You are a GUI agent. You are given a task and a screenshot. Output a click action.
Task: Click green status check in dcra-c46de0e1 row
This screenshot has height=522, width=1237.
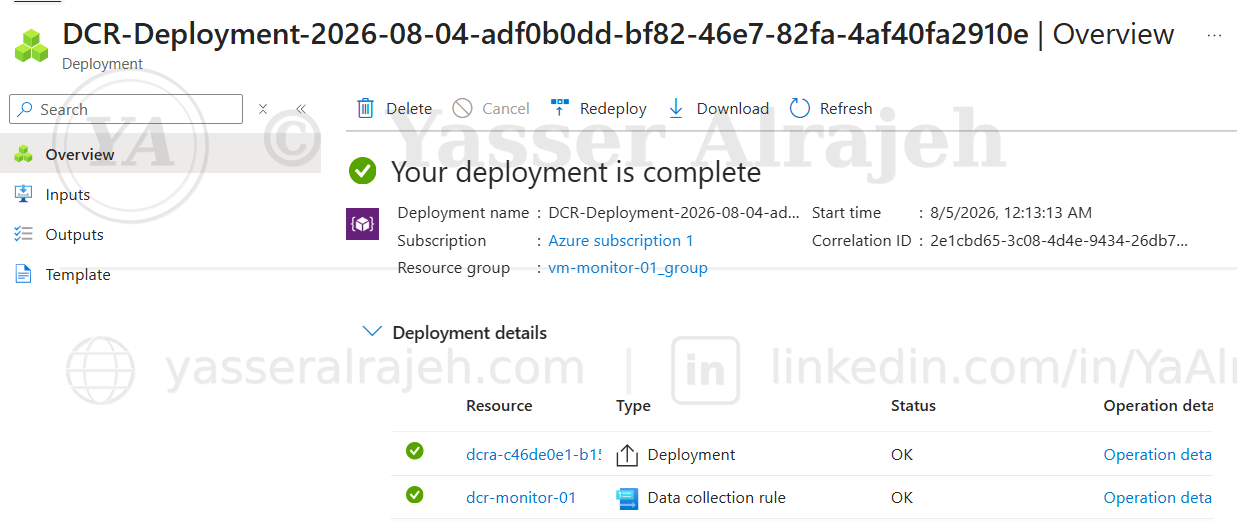click(415, 451)
